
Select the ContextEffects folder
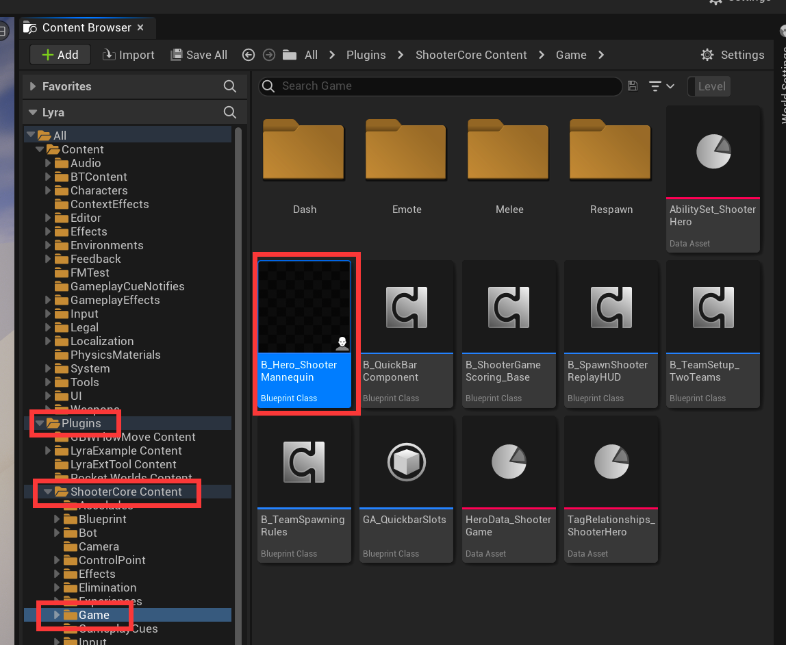pyautogui.click(x=109, y=204)
